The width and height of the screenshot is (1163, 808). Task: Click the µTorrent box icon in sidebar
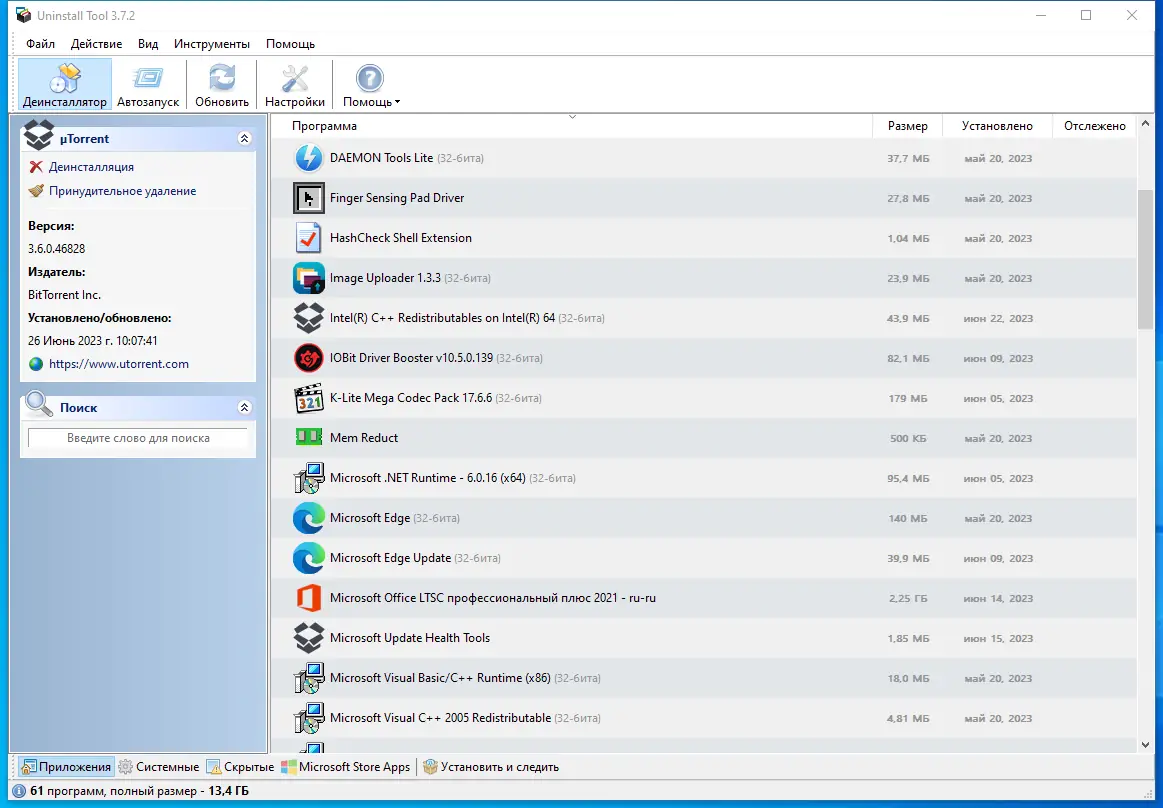tap(39, 136)
